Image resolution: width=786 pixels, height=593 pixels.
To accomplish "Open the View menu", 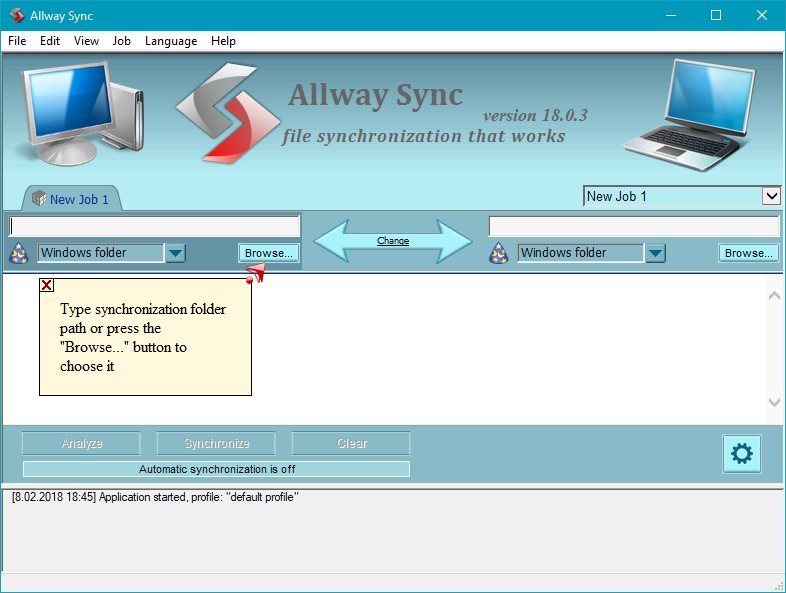I will click(x=86, y=41).
